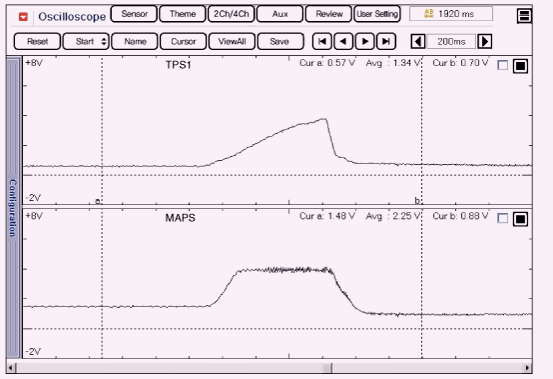
Task: Click the Reset button
Action: [x=37, y=42]
